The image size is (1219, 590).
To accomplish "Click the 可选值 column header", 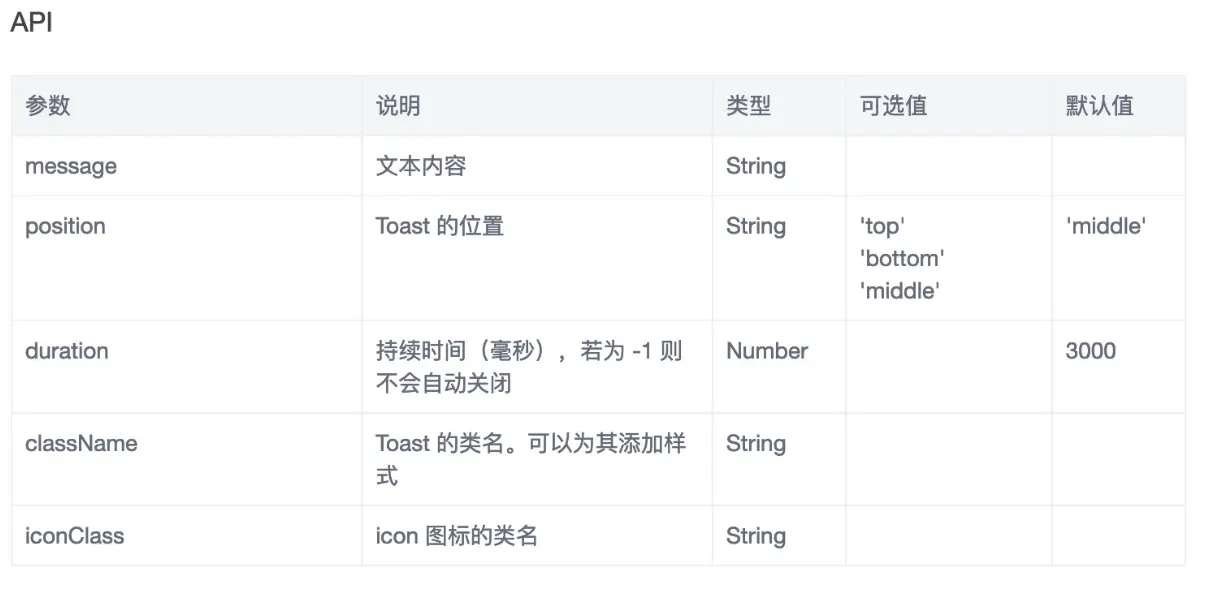I will pyautogui.click(x=893, y=106).
